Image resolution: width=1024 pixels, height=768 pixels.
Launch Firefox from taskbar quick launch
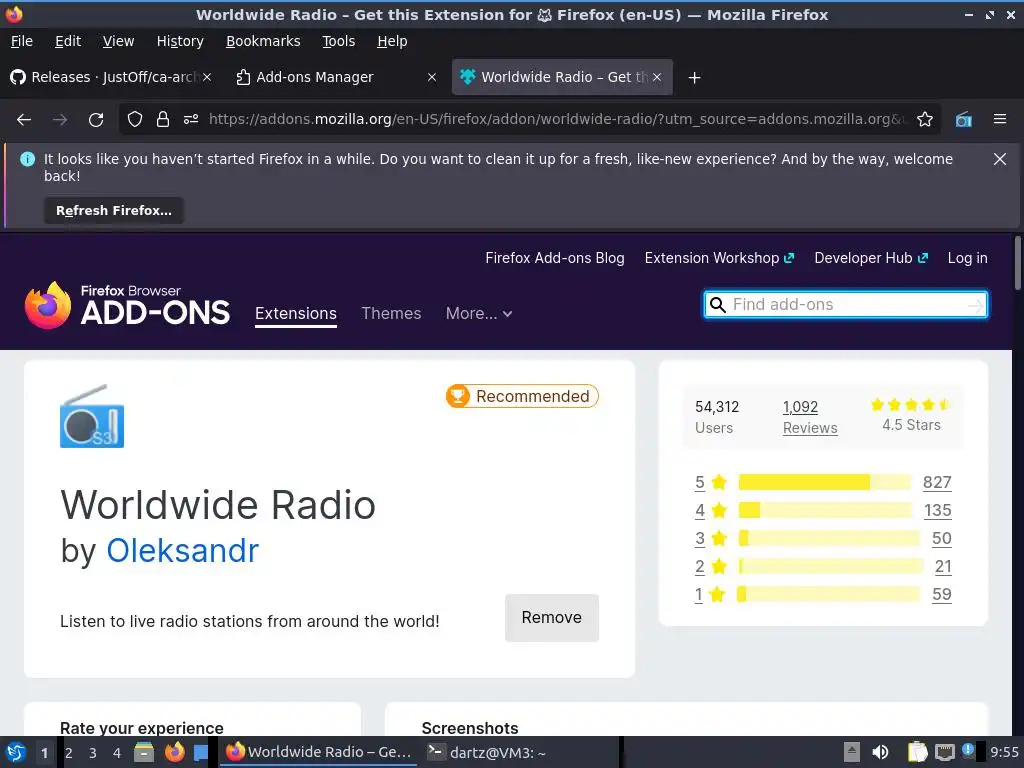[174, 752]
